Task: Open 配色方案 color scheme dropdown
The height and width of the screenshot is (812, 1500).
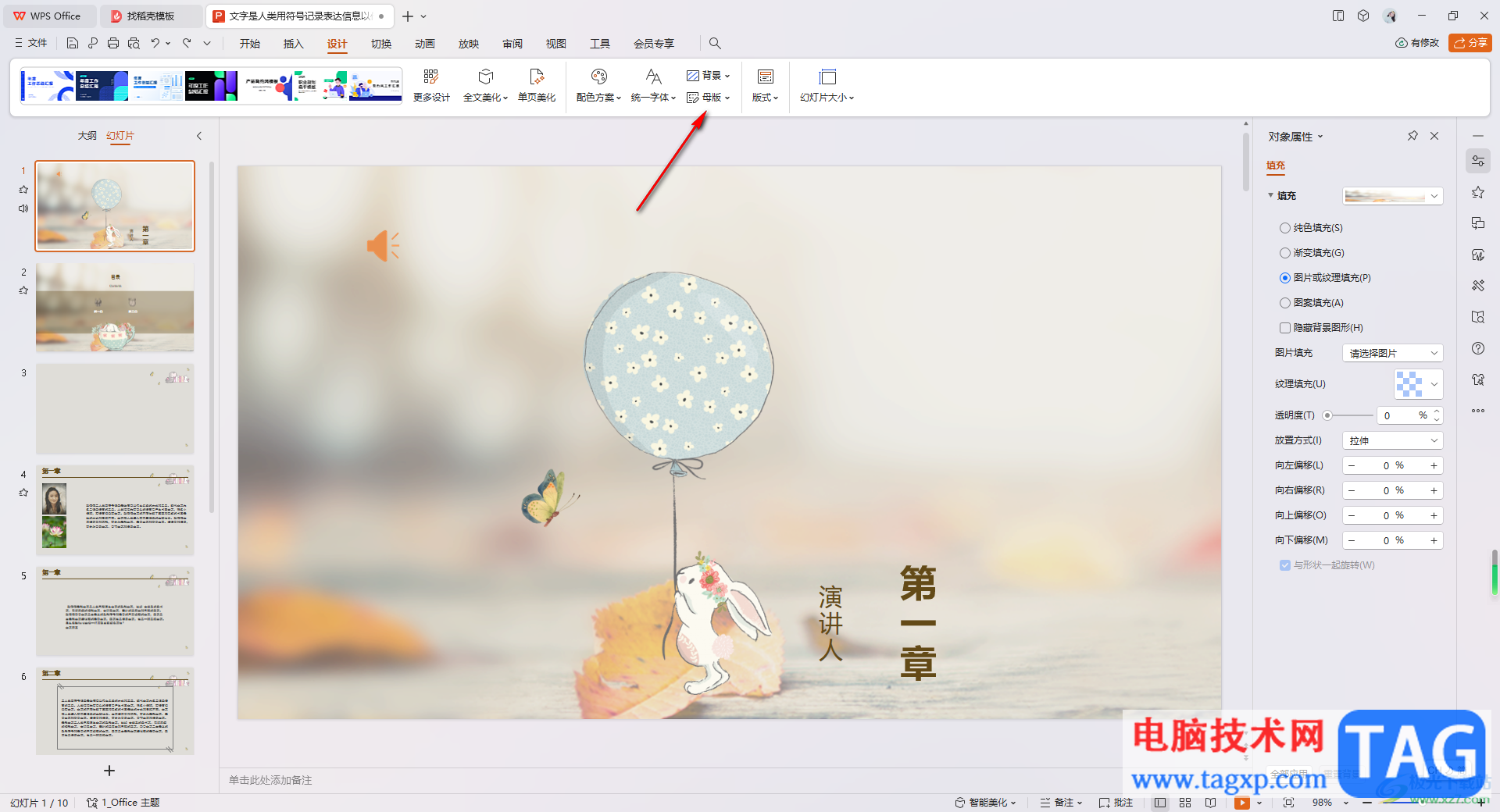Action: click(598, 85)
